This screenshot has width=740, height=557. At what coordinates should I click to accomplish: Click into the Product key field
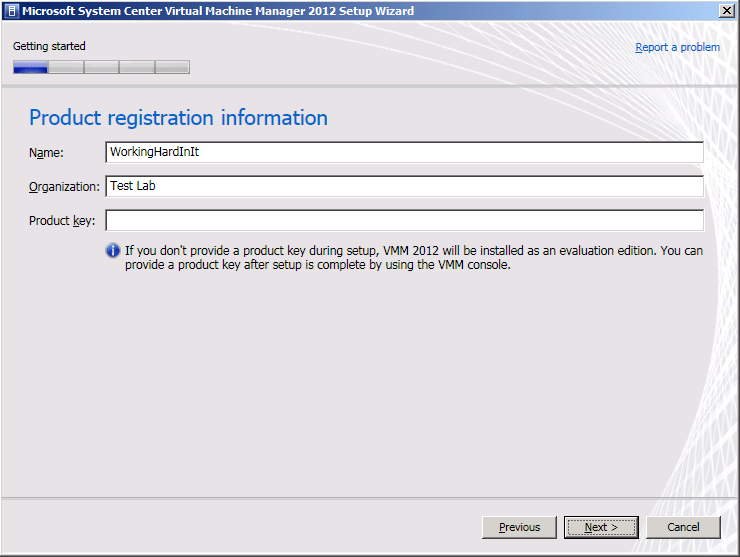(x=404, y=220)
